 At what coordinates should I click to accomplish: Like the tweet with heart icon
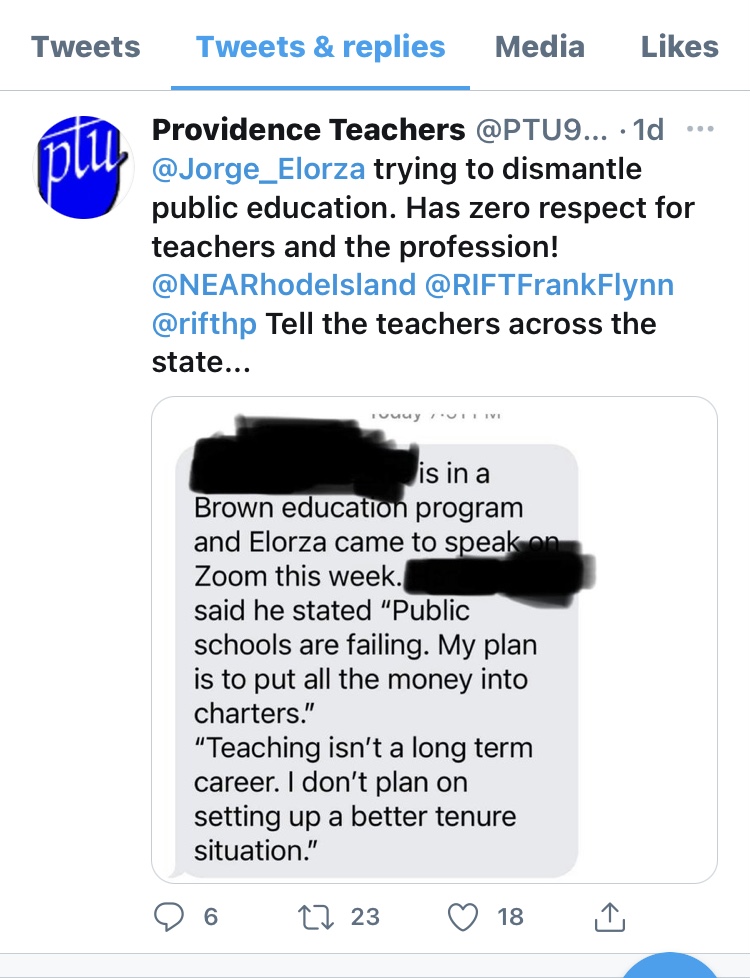click(463, 917)
